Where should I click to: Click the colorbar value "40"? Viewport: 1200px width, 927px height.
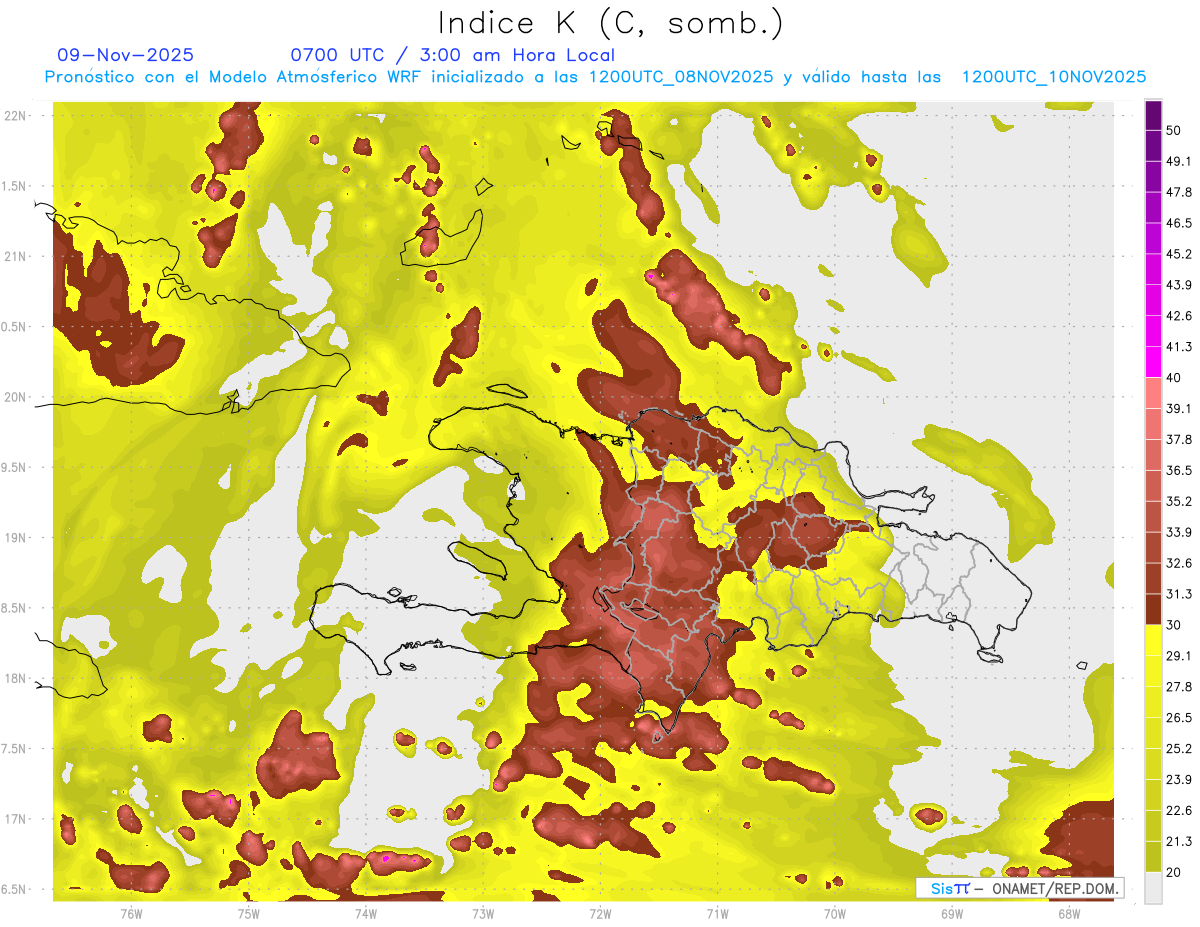coord(1174,378)
